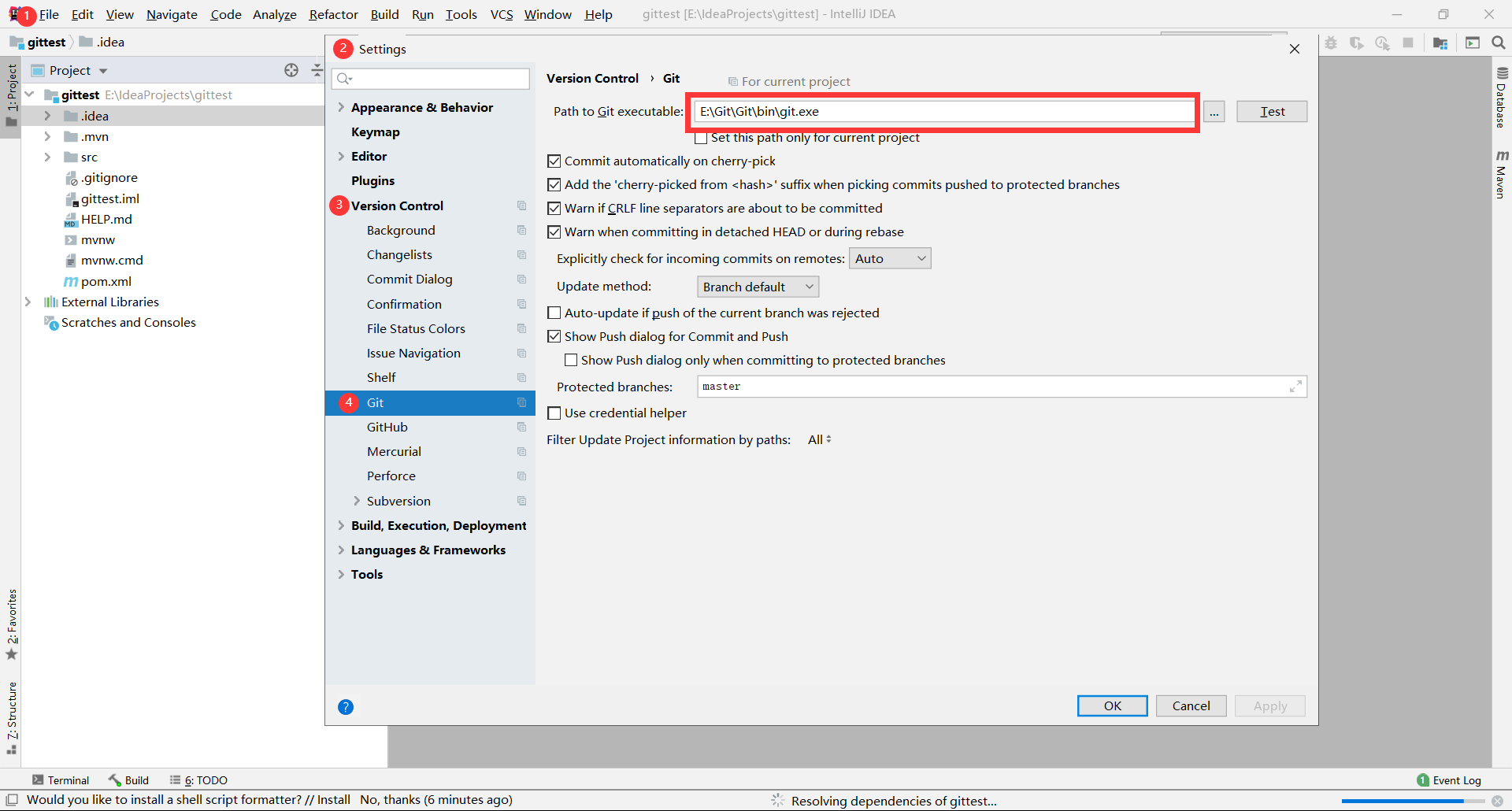The height and width of the screenshot is (811, 1512).
Task: Uncheck 'Commit automatically on cherry-pick'
Action: point(554,161)
